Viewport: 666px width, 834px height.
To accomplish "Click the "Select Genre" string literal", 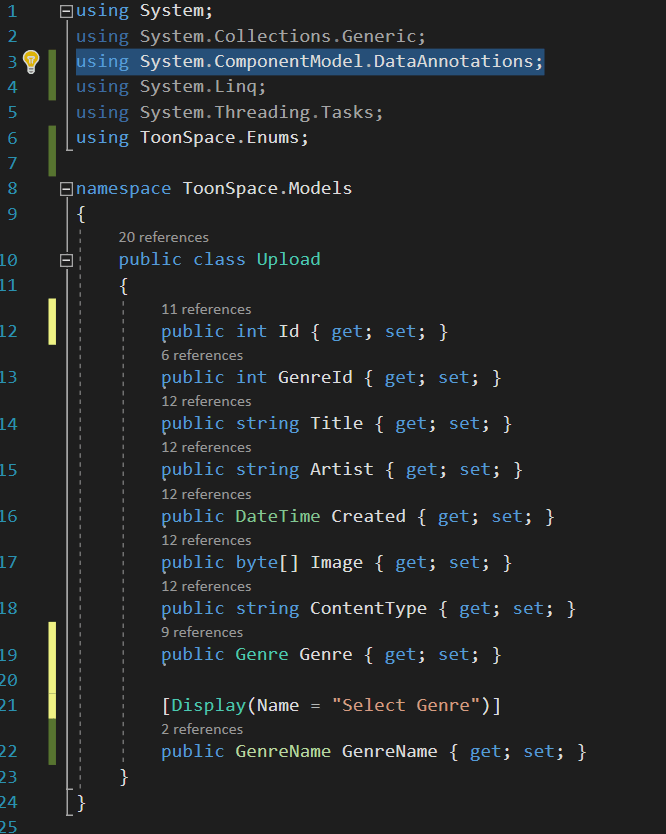I will coord(405,706).
